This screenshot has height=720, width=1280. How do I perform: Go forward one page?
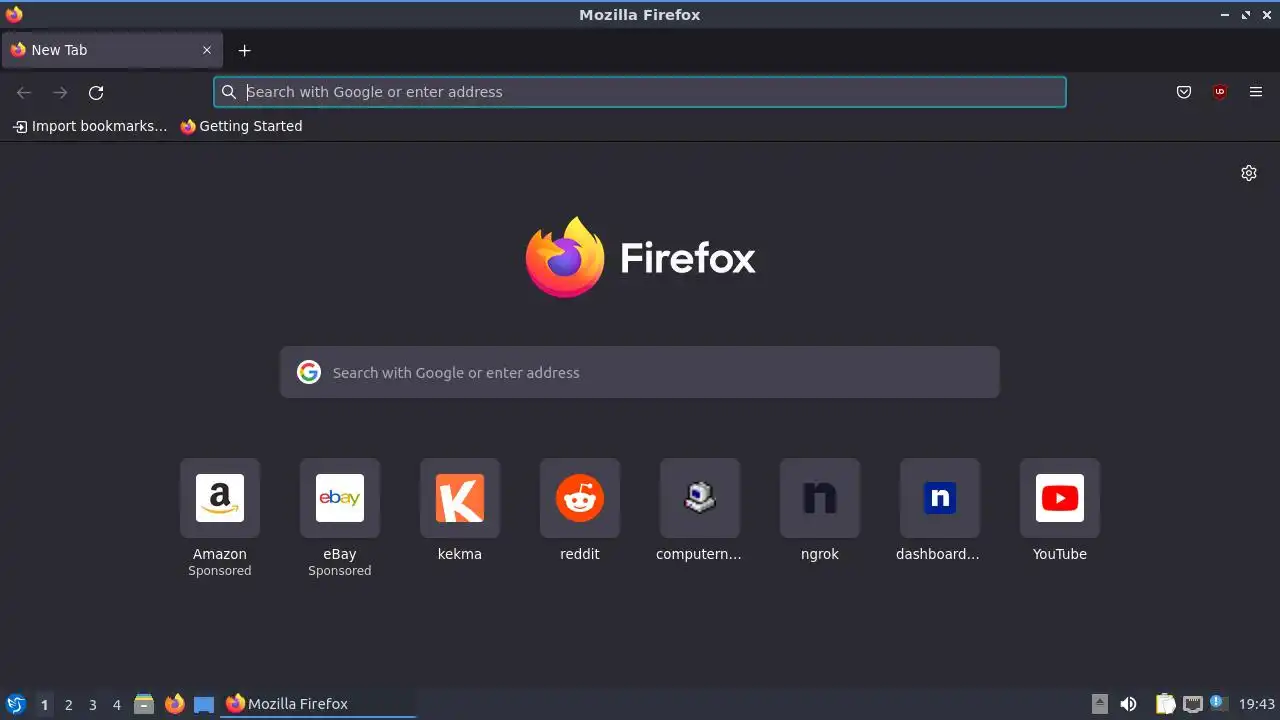coord(60,92)
